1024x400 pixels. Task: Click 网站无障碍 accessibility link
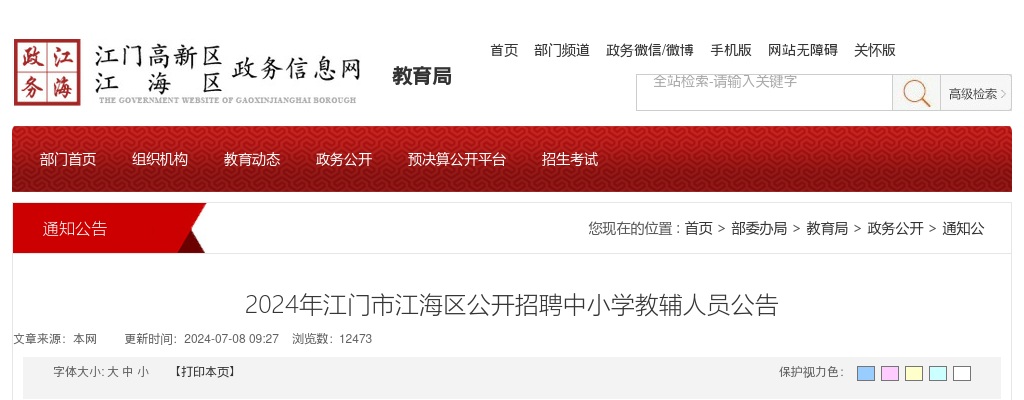pyautogui.click(x=803, y=50)
